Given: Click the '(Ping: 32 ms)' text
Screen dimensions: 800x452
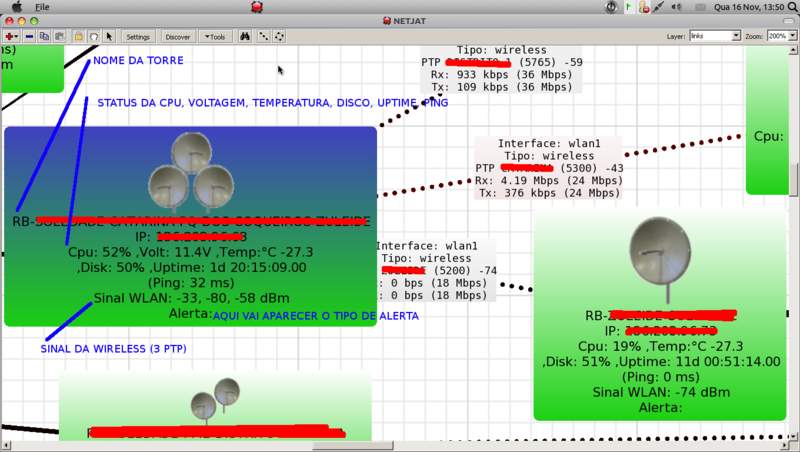Looking at the screenshot, I should tap(191, 283).
